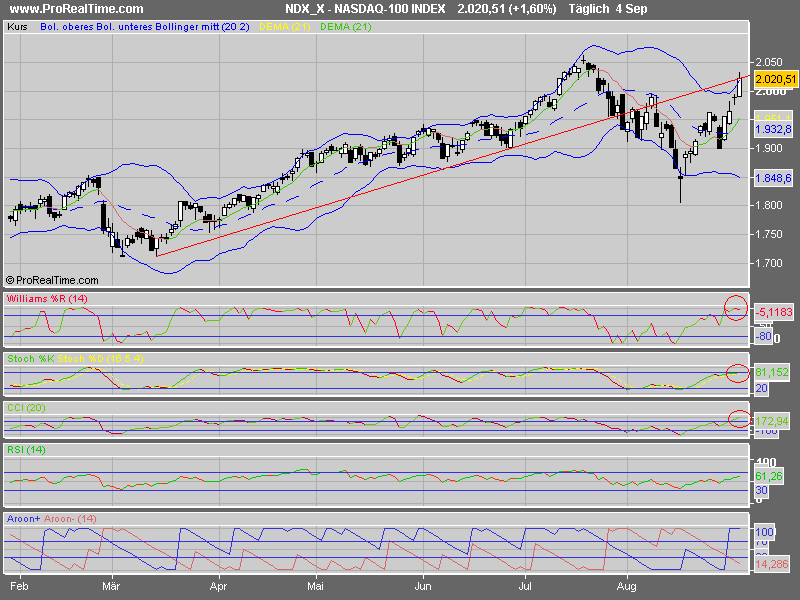
Task: Click the 2.020,51 (+1,60%) quote in header
Action: pos(507,9)
